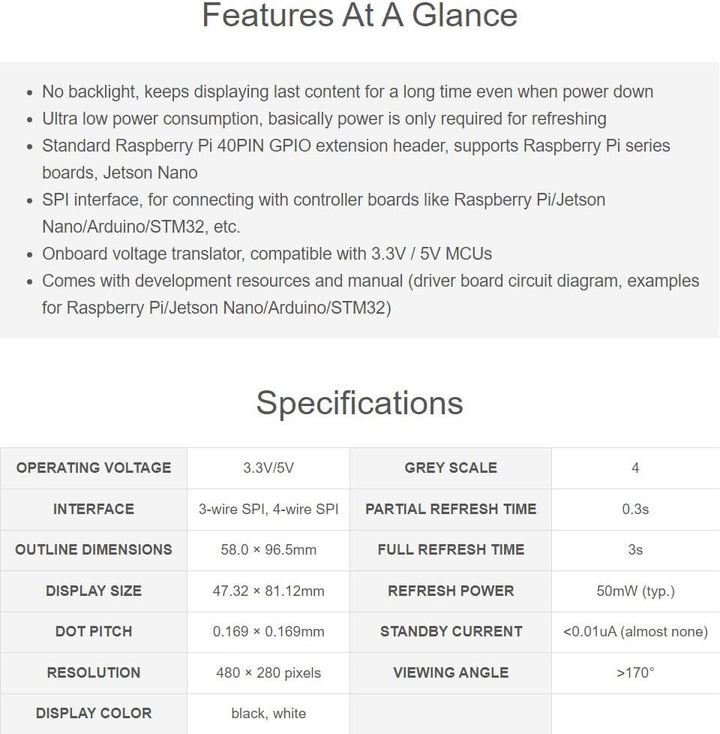Click the GREY SCALE label cell
The width and height of the screenshot is (720, 734).
[451, 468]
